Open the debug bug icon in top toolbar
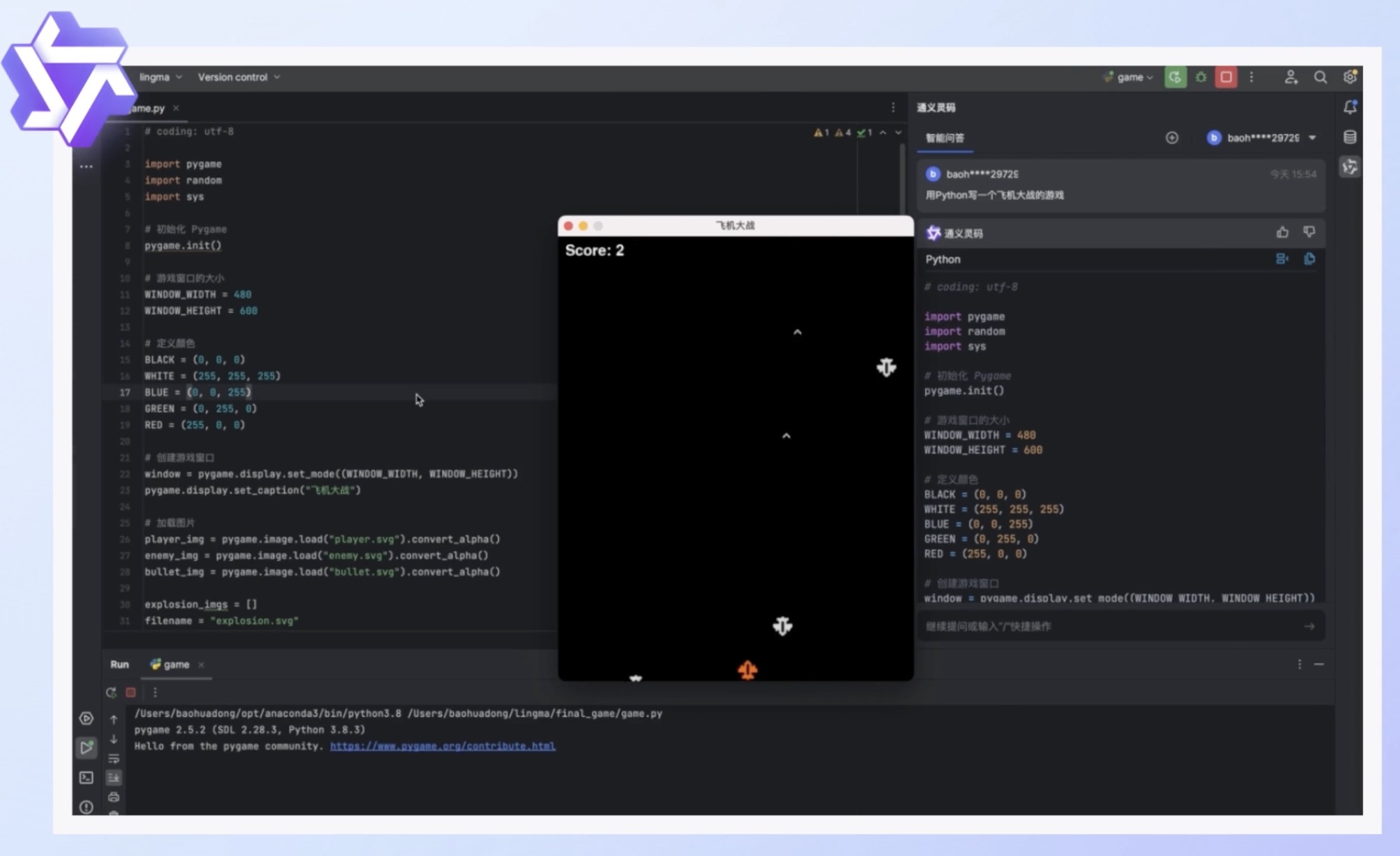Screen dimensions: 1400x856 tap(1201, 77)
